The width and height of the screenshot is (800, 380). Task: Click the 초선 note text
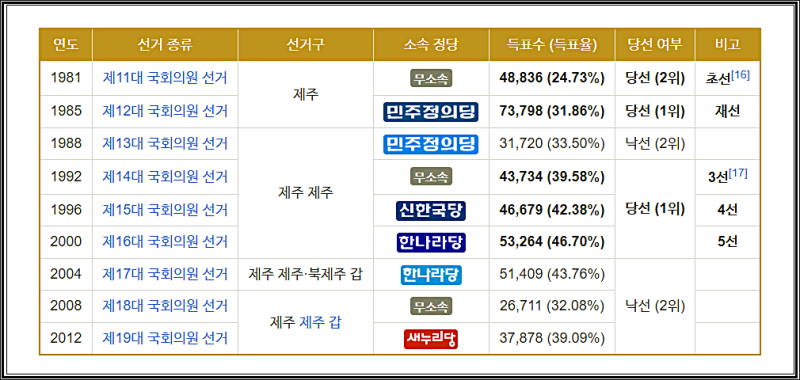[718, 79]
